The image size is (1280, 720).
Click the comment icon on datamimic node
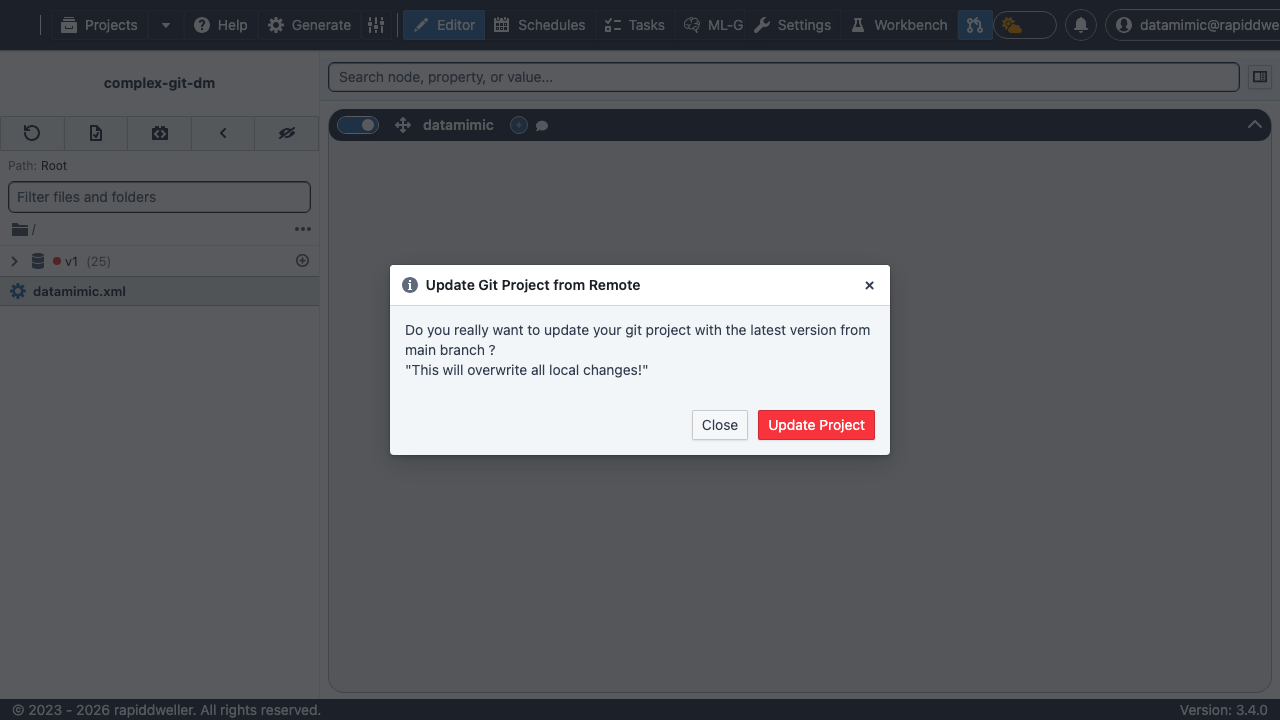pos(542,126)
